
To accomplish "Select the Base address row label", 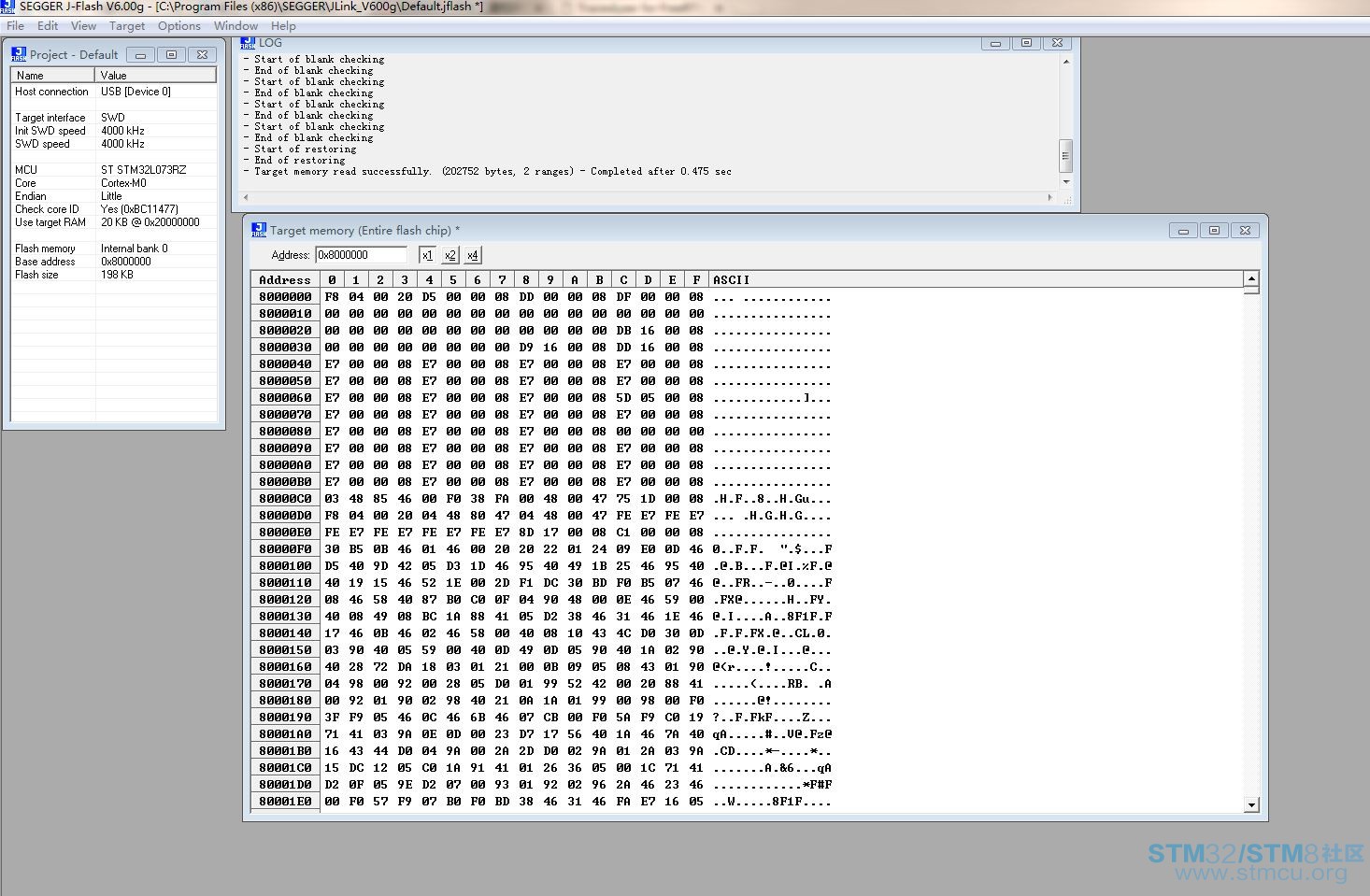I will (x=45, y=262).
